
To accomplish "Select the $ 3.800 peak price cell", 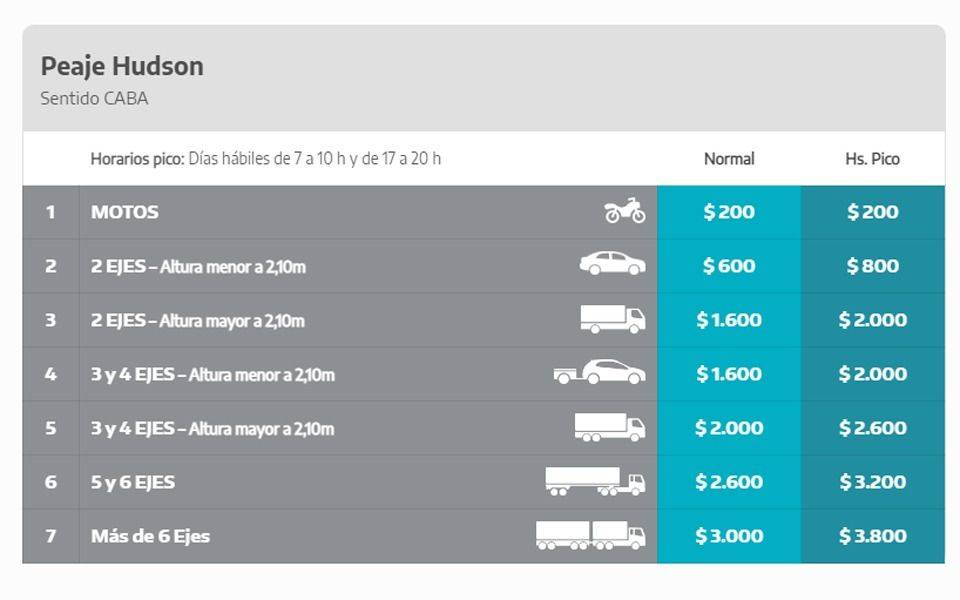I will [873, 536].
